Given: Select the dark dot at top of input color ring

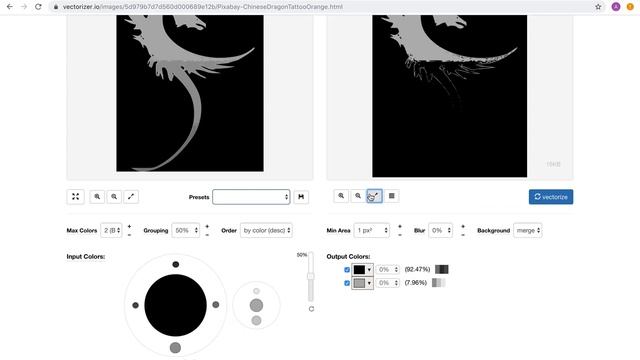Looking at the screenshot, I should tap(176, 264).
